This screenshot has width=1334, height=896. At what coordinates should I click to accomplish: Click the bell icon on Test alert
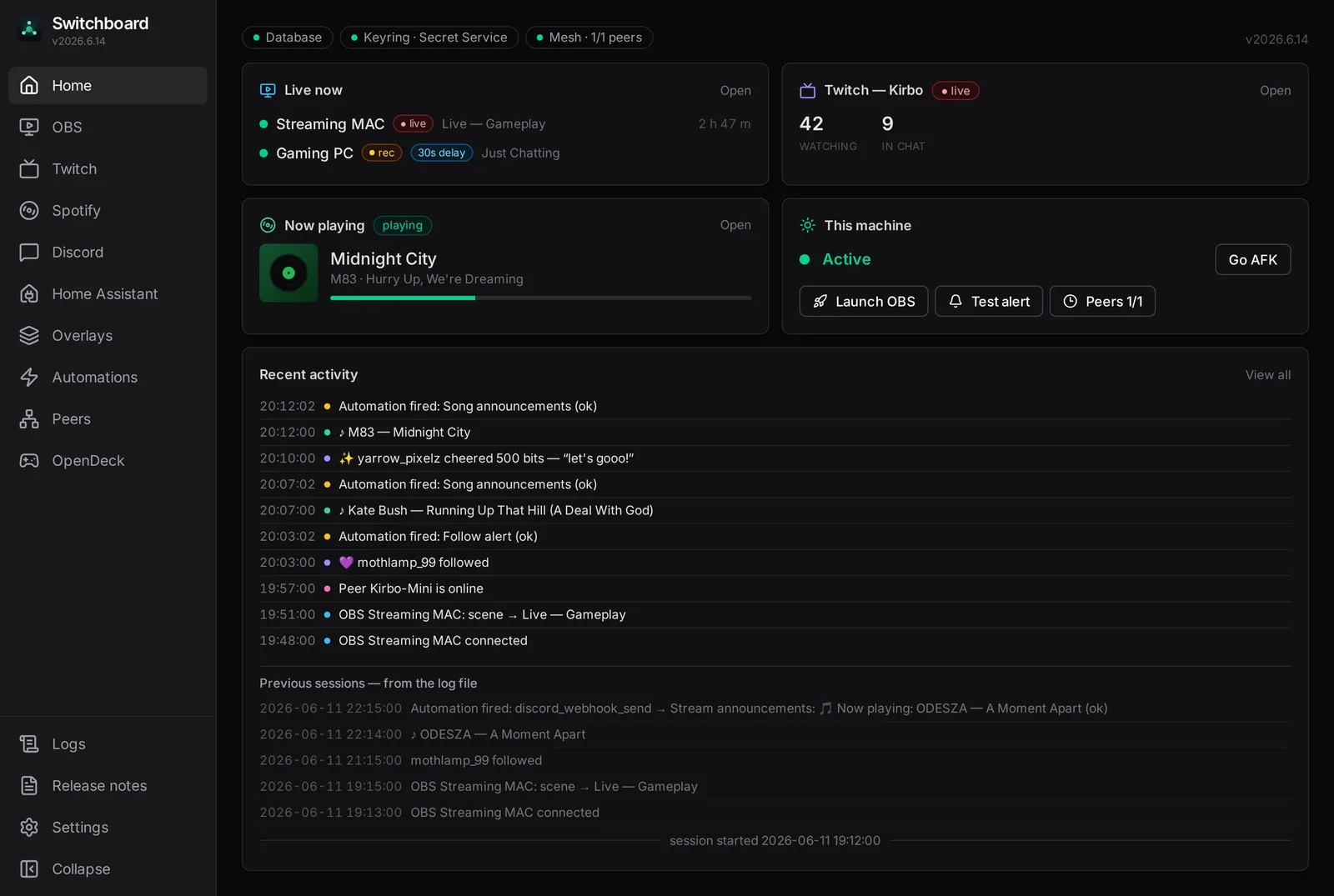click(x=955, y=301)
